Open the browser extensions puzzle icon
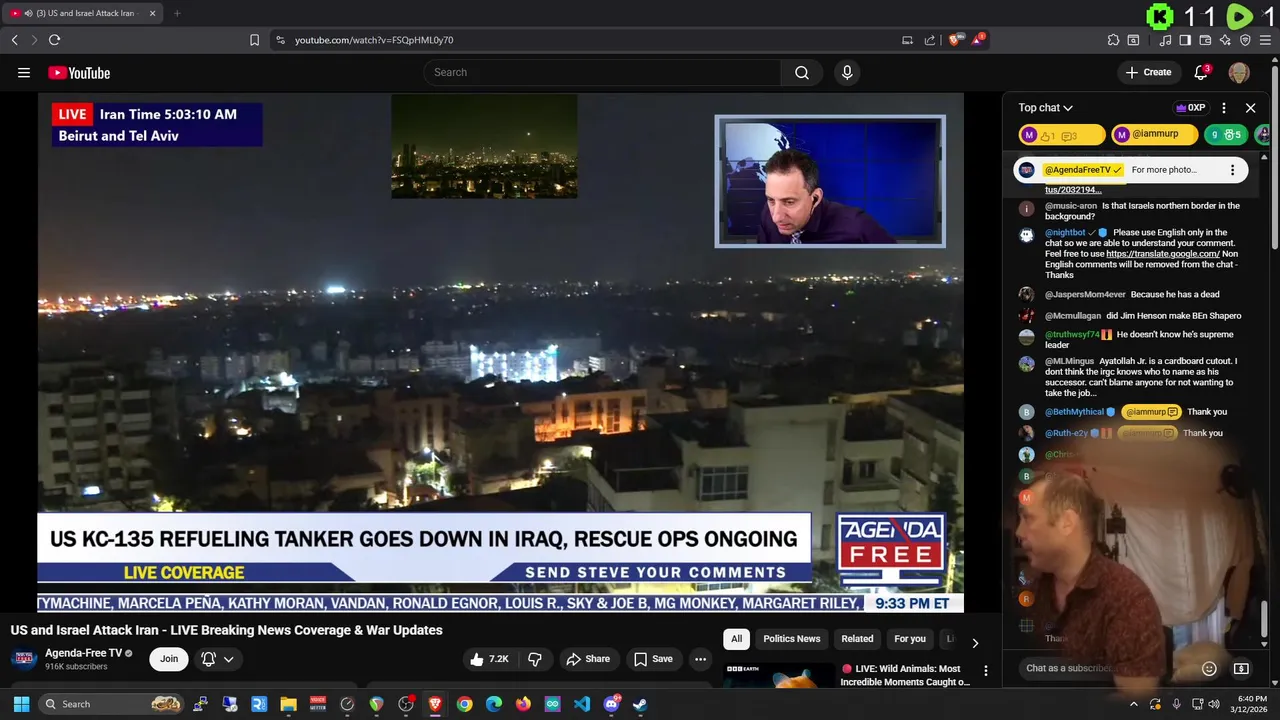This screenshot has height=720, width=1280. [1113, 40]
